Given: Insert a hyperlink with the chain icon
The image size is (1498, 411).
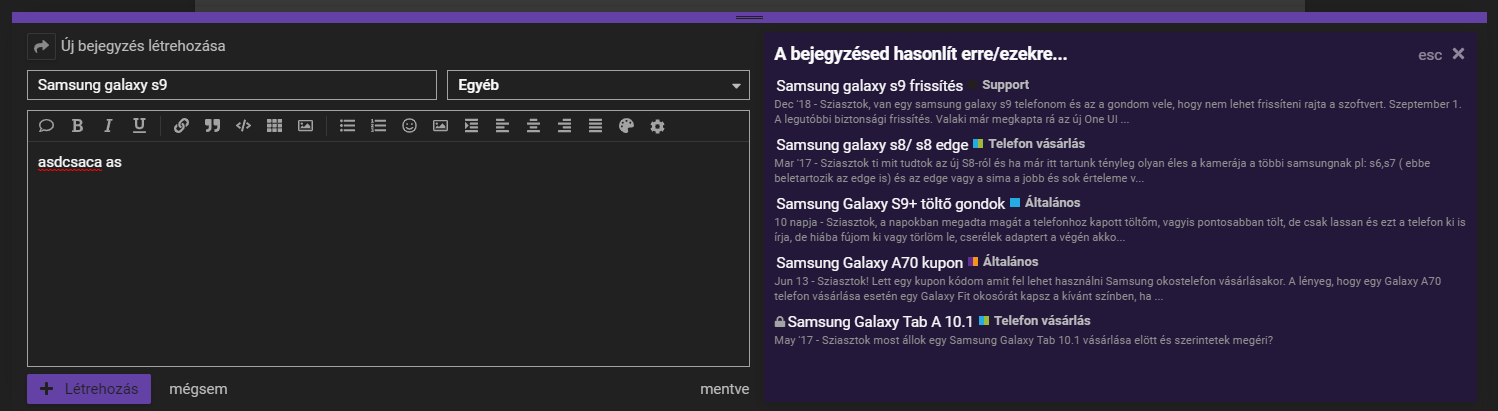Looking at the screenshot, I should 181,126.
